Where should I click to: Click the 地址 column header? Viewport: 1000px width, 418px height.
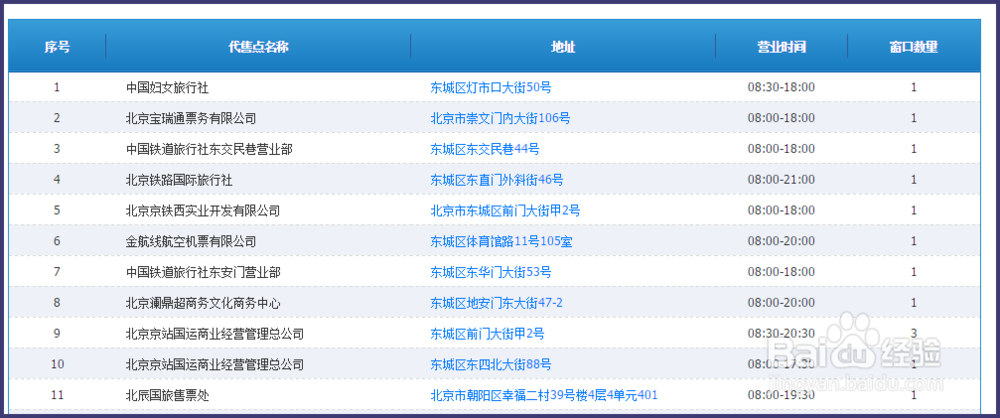click(563, 47)
